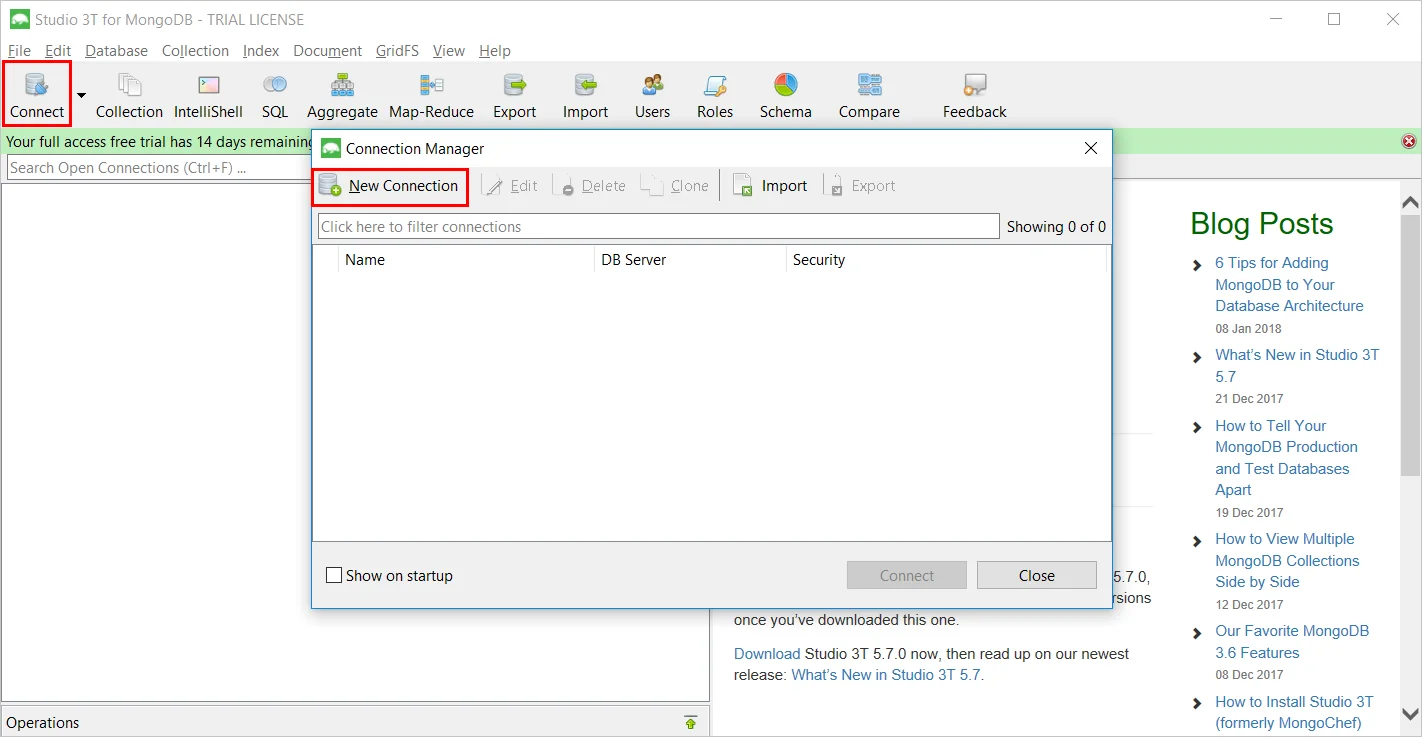Toggle the Show on startup checkbox

pos(335,576)
